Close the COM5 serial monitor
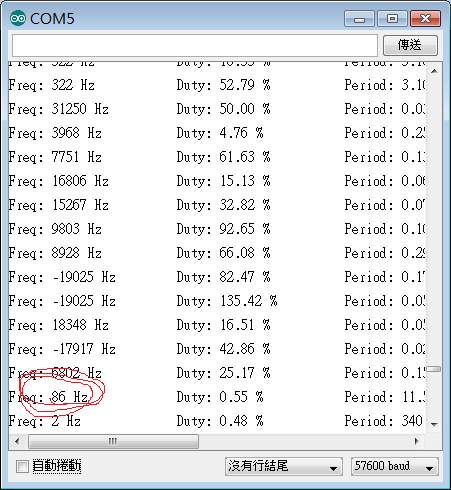The image size is (451, 490). pos(425,19)
